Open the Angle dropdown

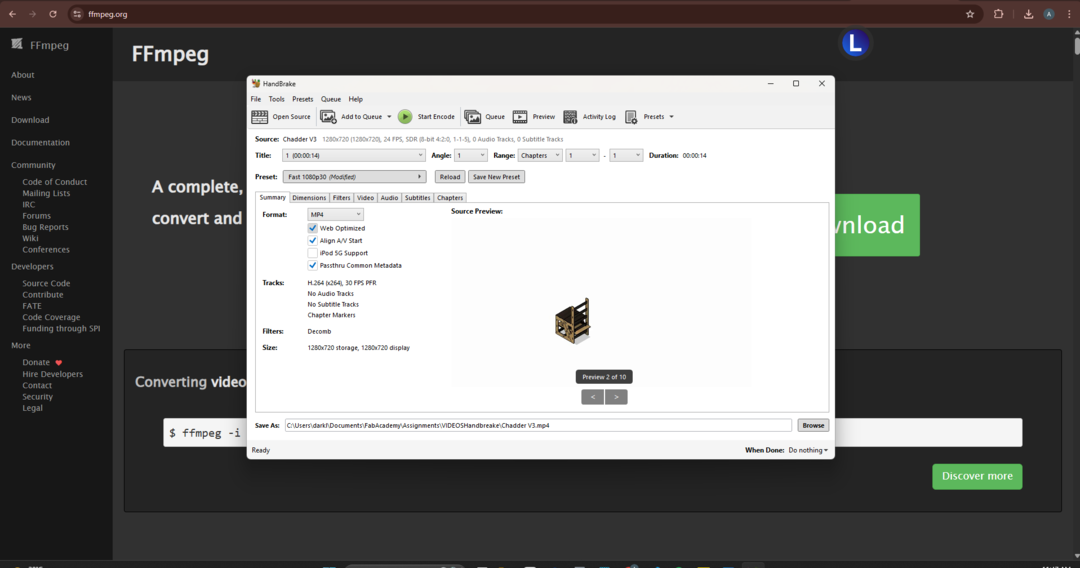point(471,156)
